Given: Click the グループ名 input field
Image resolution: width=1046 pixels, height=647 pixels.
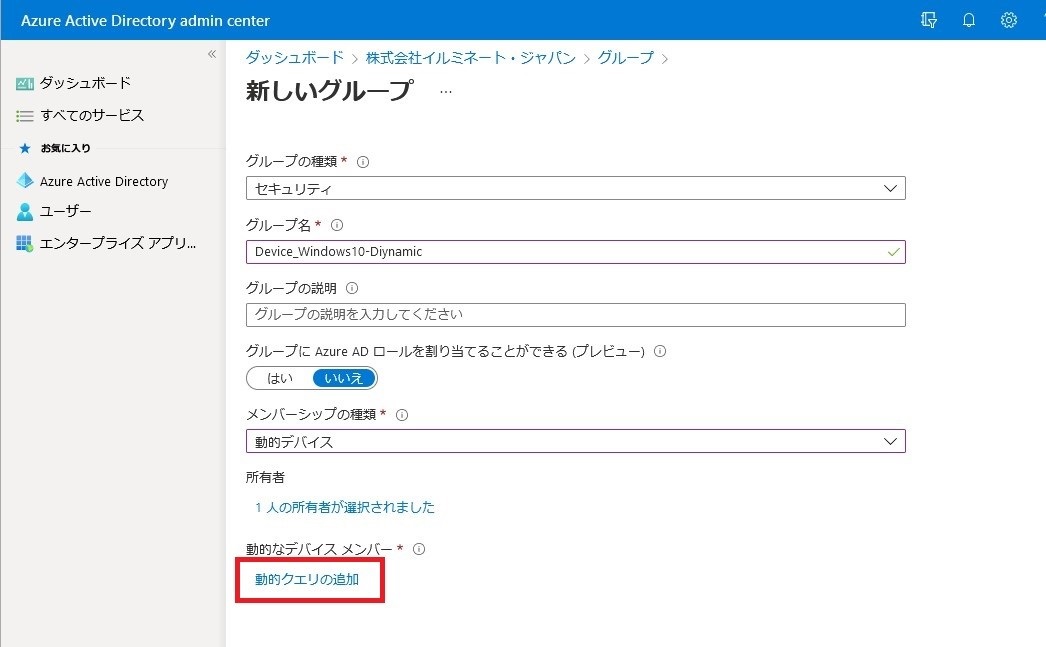Looking at the screenshot, I should coord(576,251).
